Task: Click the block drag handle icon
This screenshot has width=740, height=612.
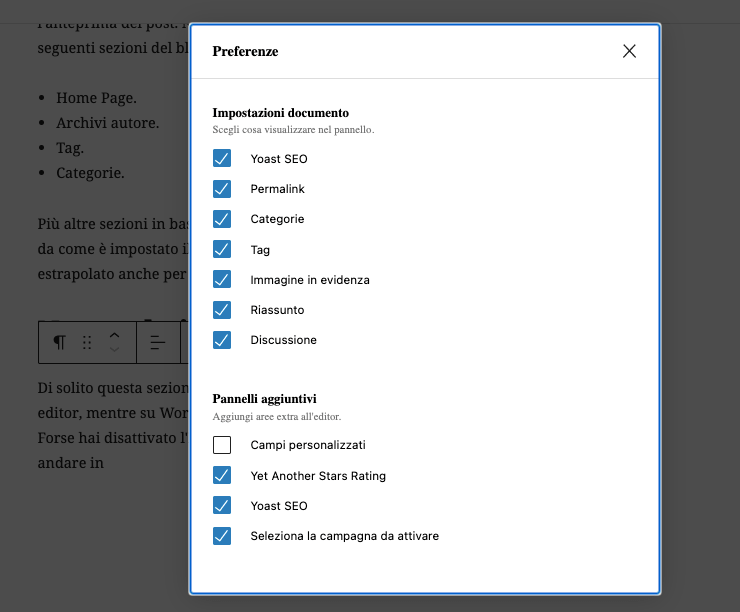Action: (x=87, y=342)
